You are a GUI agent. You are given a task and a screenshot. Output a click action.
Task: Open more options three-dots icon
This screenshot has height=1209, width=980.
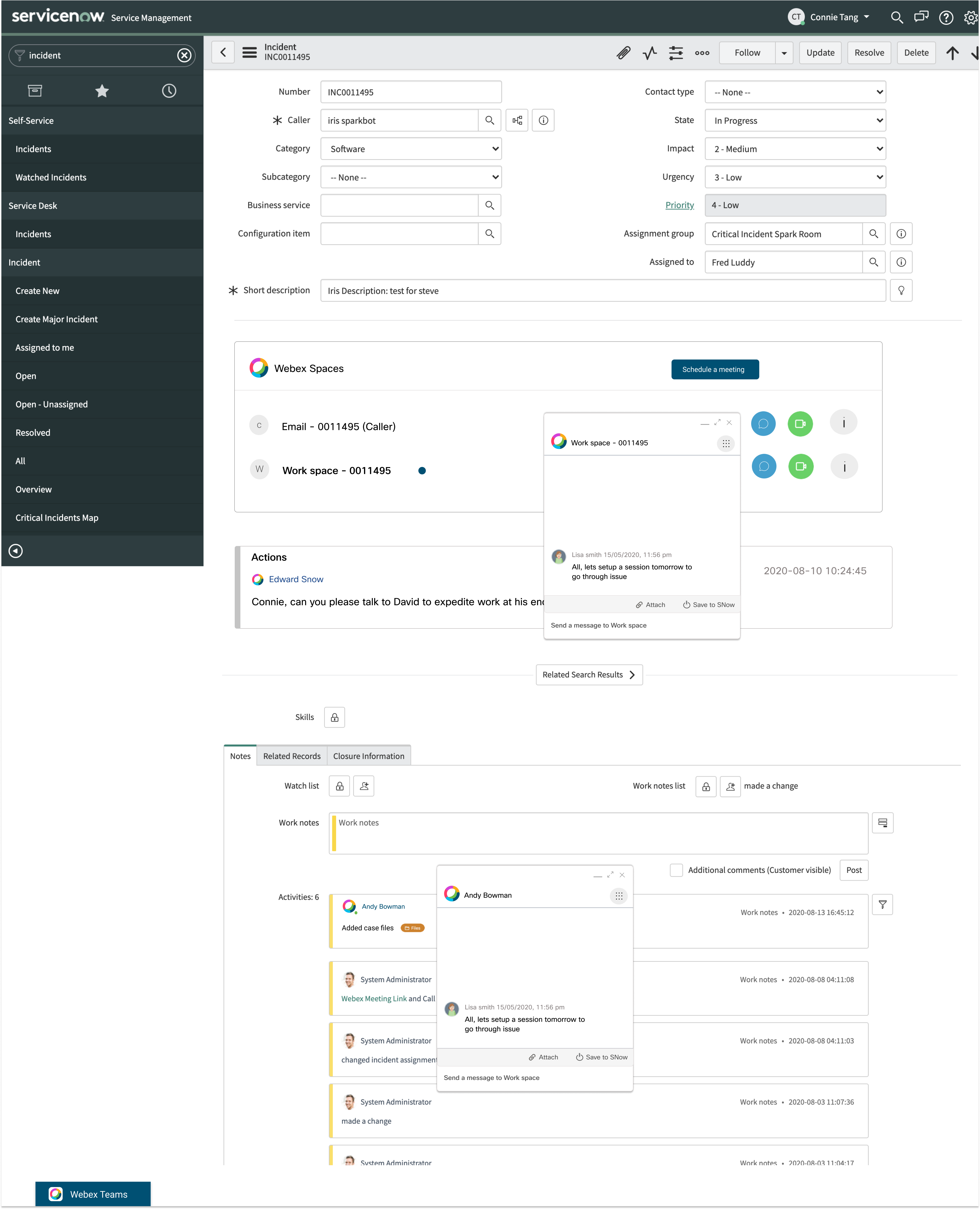[x=702, y=53]
